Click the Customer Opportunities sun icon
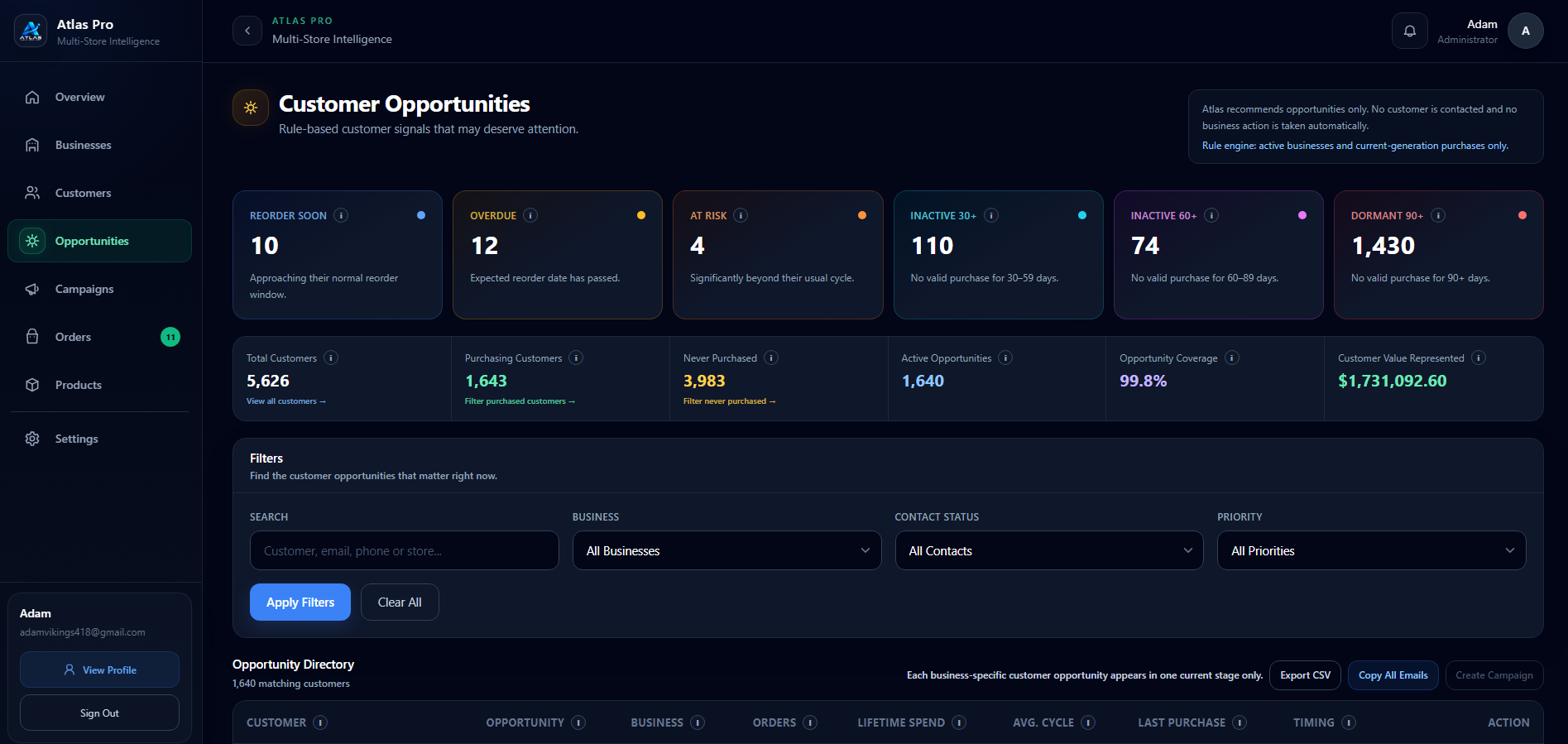Viewport: 1568px width, 744px height. point(251,108)
